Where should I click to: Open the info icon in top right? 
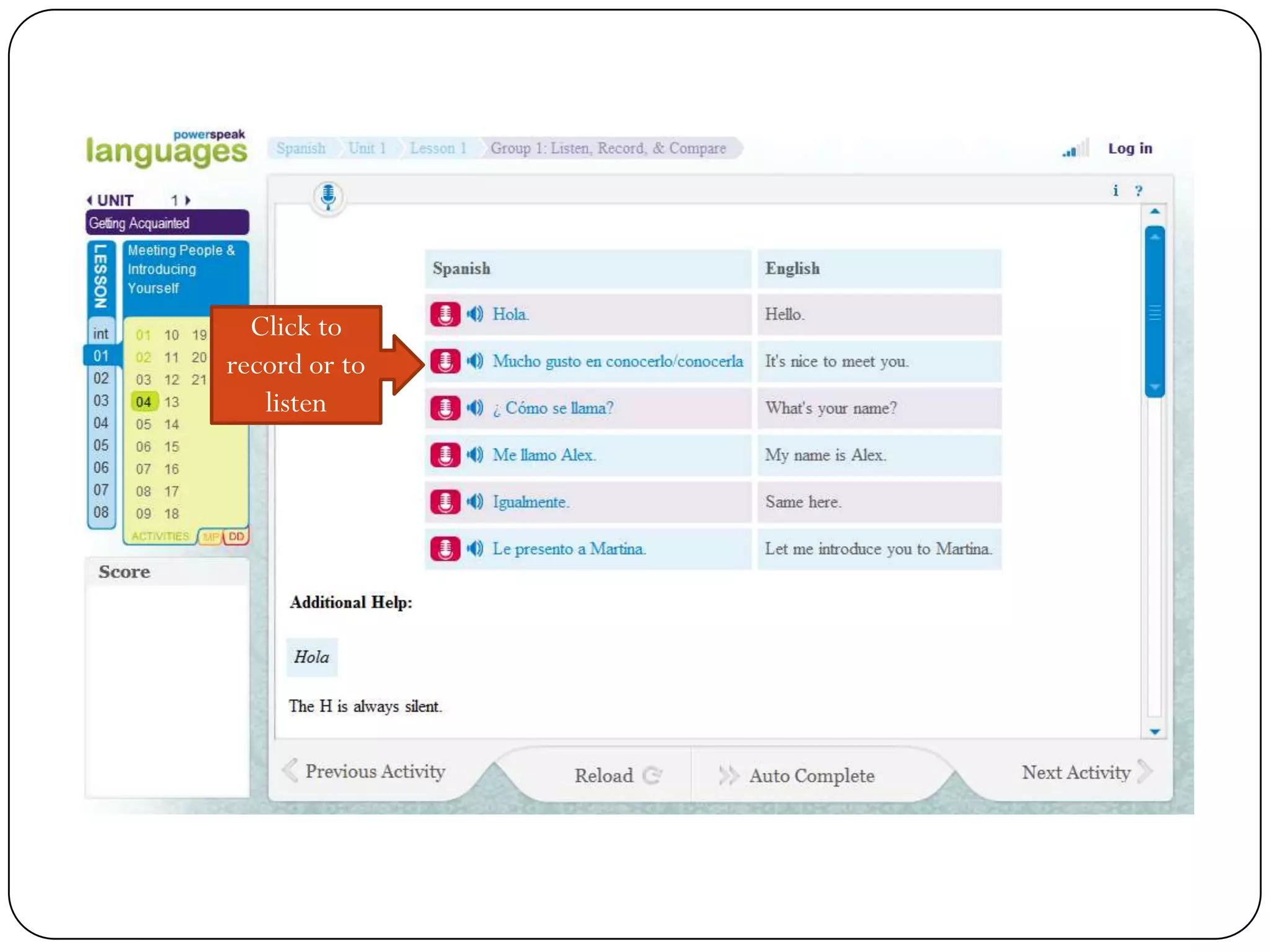1115,191
